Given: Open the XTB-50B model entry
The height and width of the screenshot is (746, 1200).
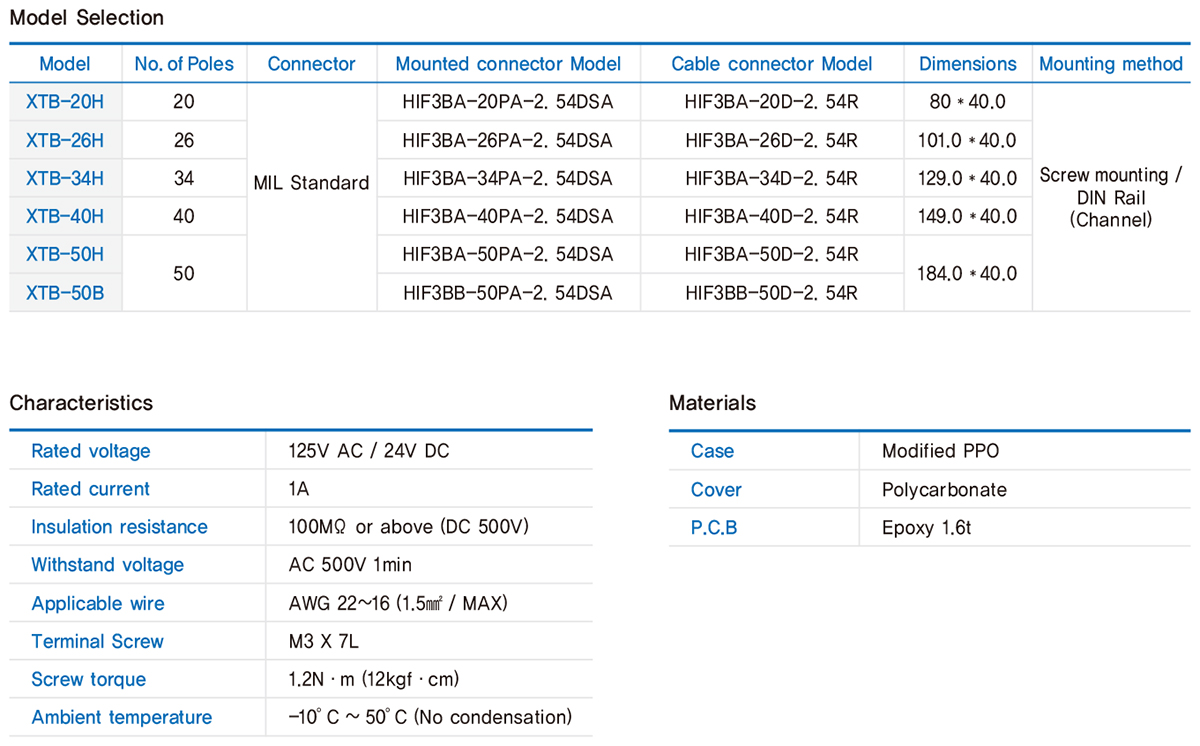Looking at the screenshot, I should pyautogui.click(x=64, y=291).
